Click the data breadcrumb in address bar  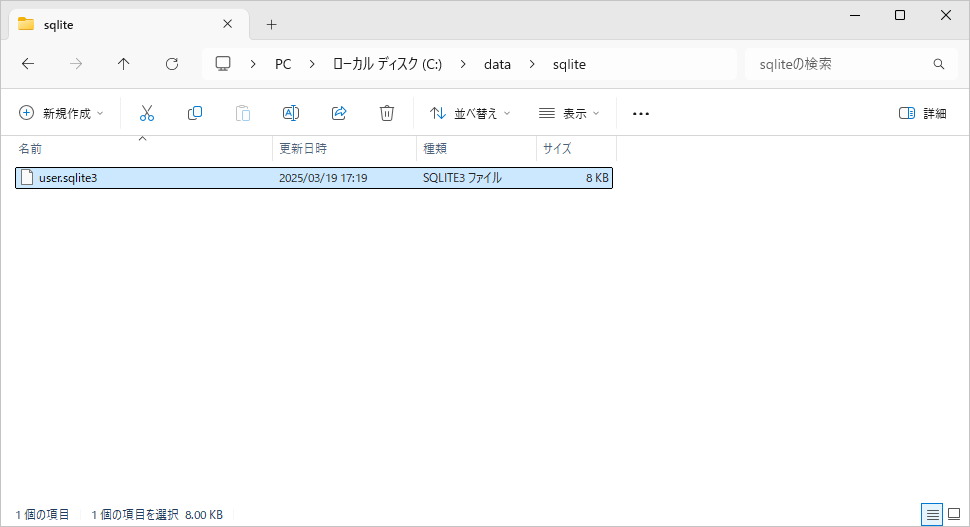[x=497, y=64]
